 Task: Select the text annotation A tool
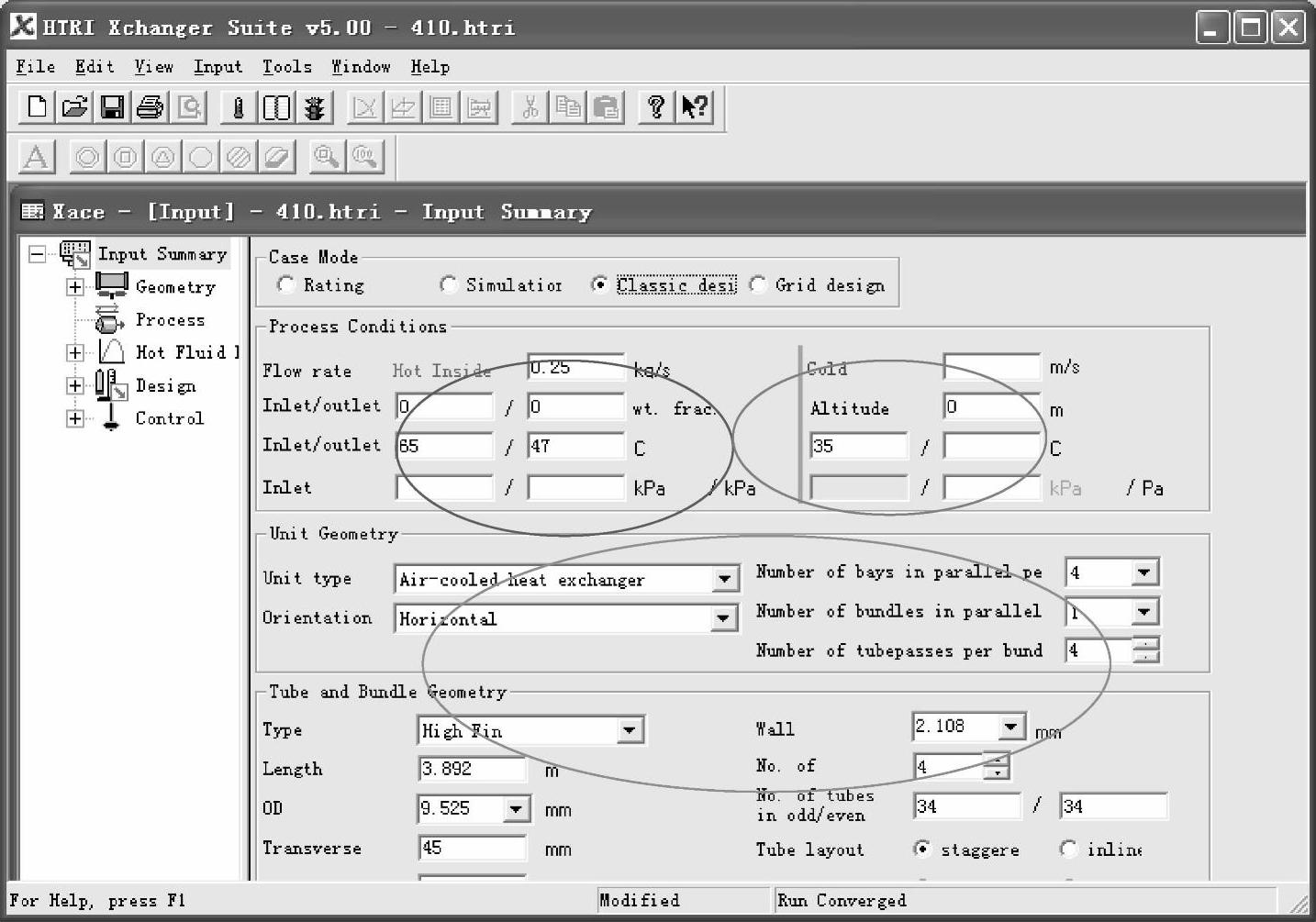(37, 157)
